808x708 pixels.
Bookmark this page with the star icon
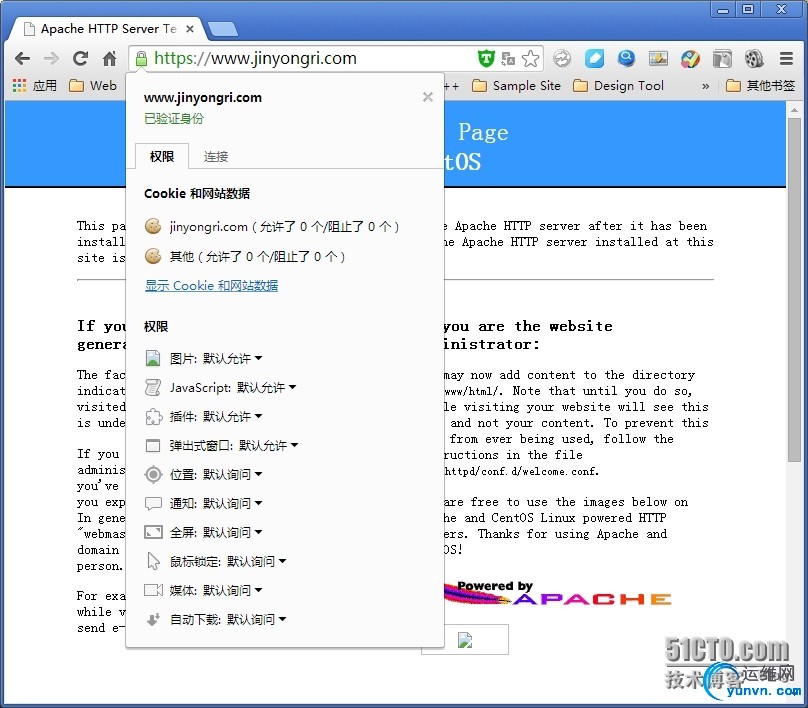530,59
